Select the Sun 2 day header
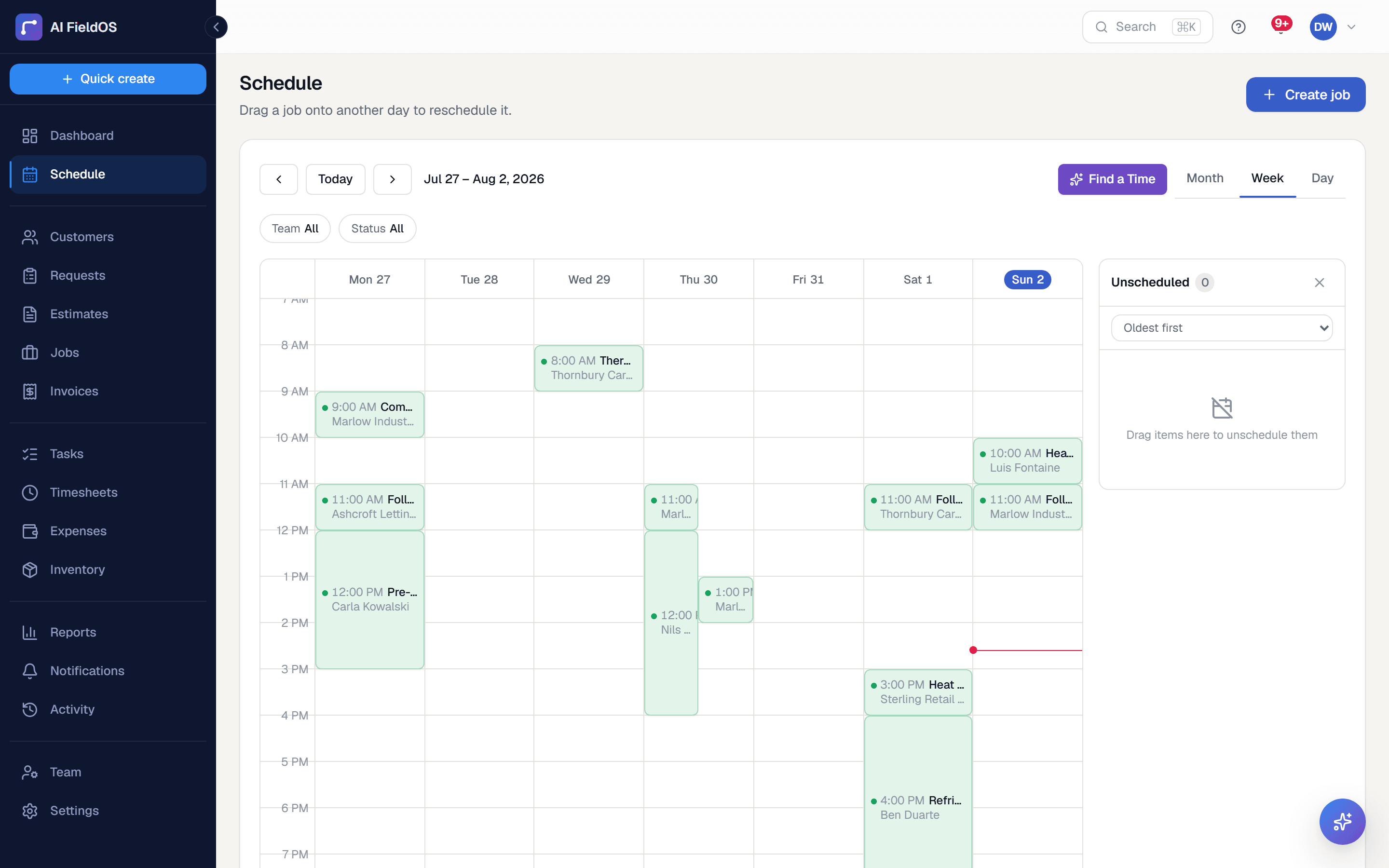 (1027, 280)
